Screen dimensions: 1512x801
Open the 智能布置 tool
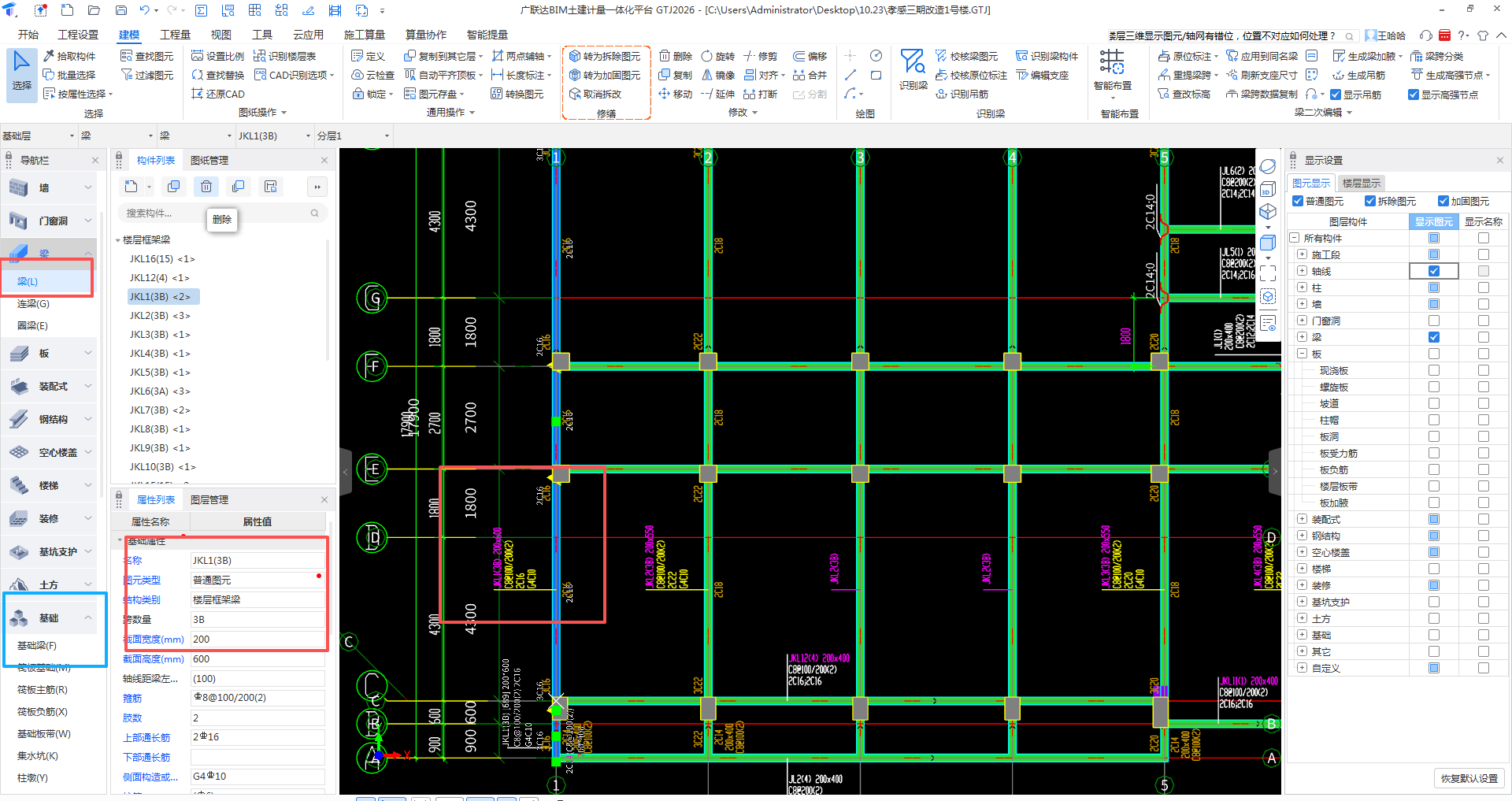1112,69
